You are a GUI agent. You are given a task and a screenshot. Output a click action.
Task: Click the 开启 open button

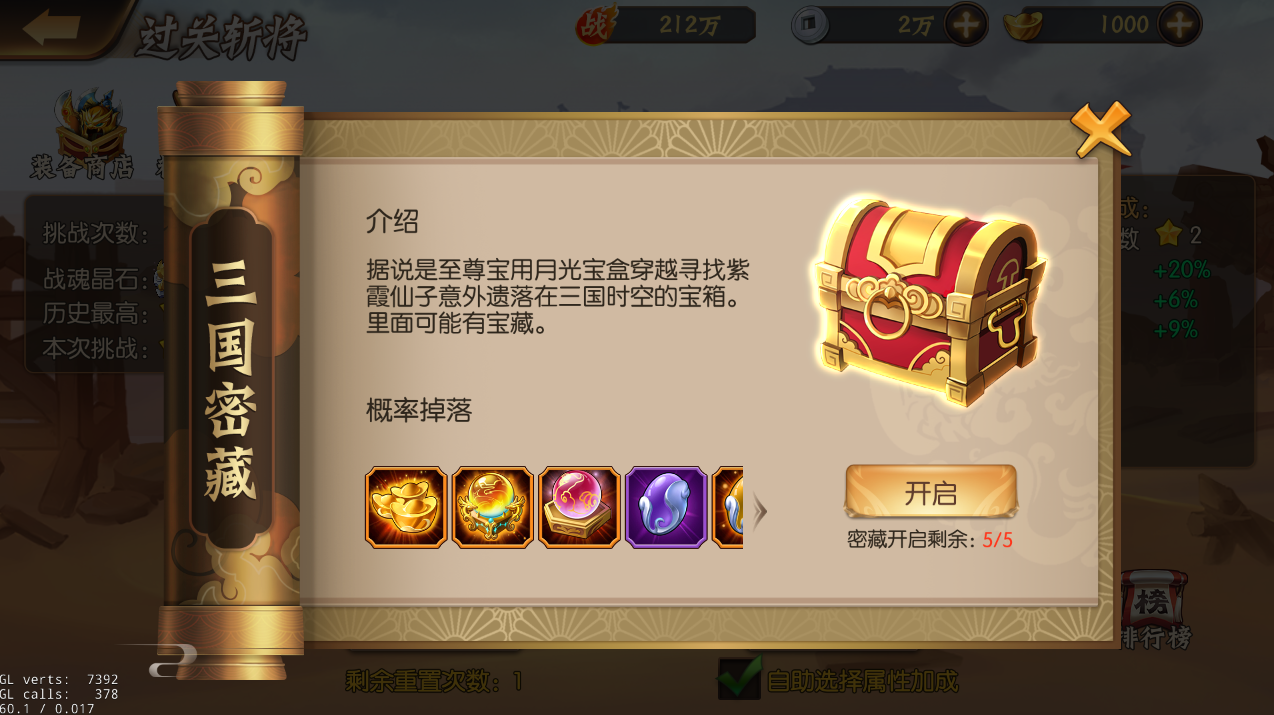pos(931,492)
